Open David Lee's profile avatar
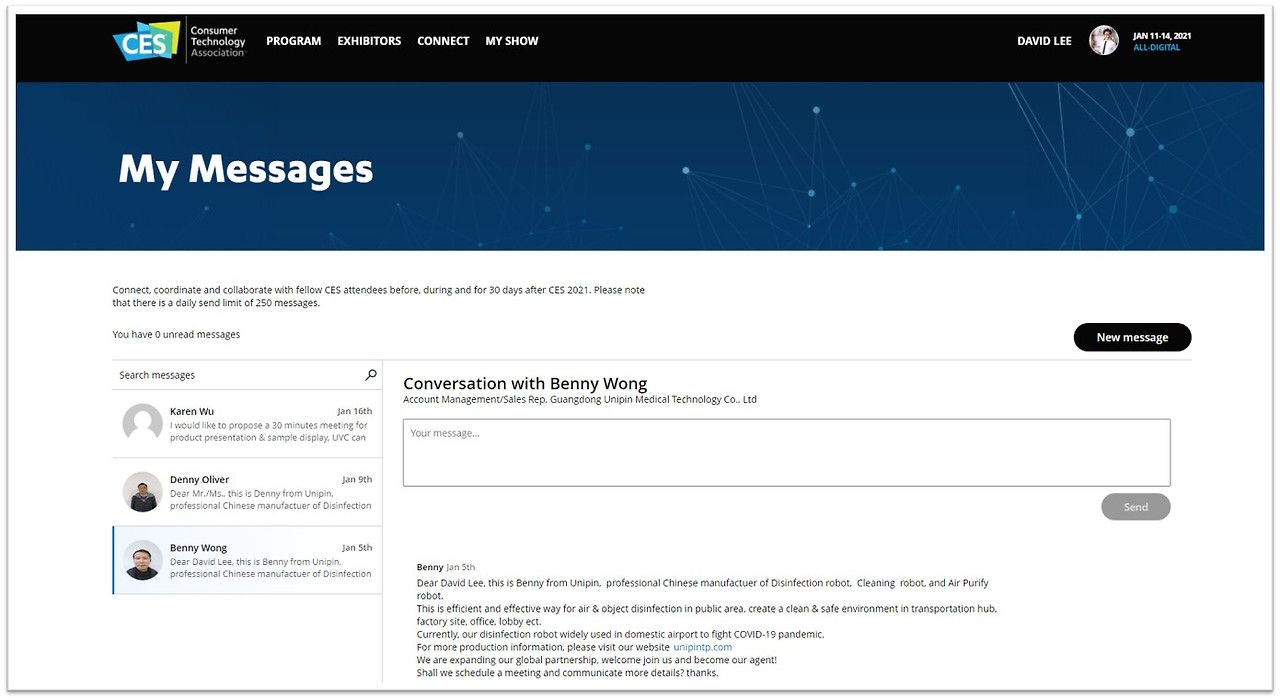 1104,40
